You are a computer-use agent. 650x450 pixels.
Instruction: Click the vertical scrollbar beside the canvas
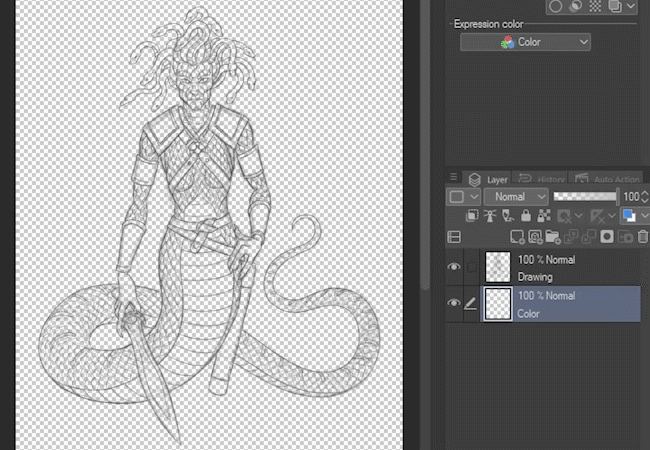click(x=425, y=145)
